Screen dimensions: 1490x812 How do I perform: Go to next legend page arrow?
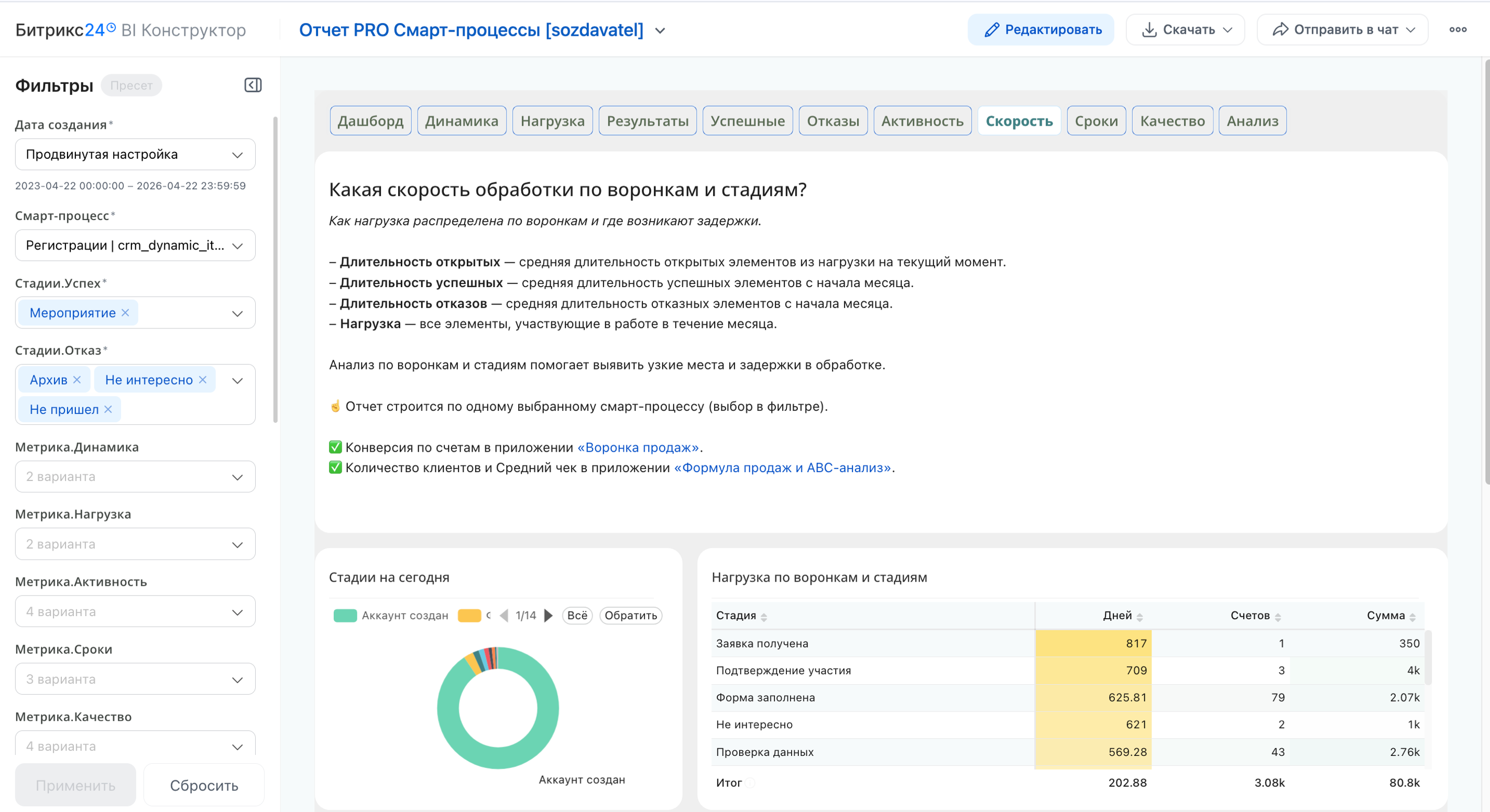[x=549, y=616]
